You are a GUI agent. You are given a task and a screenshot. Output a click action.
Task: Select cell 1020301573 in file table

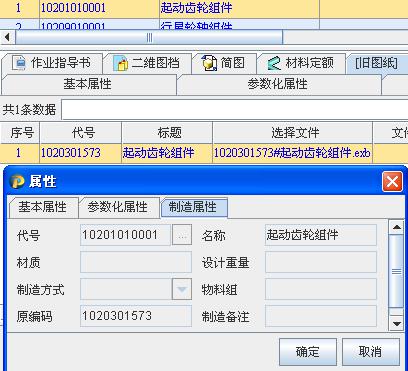tap(81, 153)
